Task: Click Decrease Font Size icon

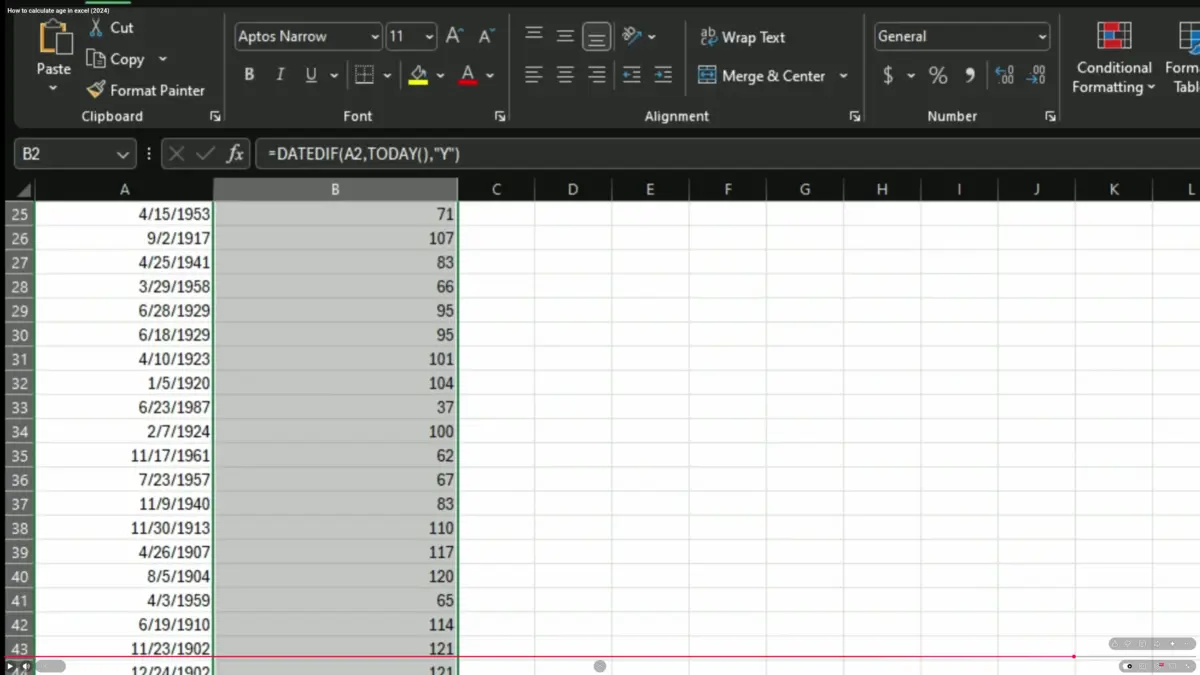Action: click(487, 36)
